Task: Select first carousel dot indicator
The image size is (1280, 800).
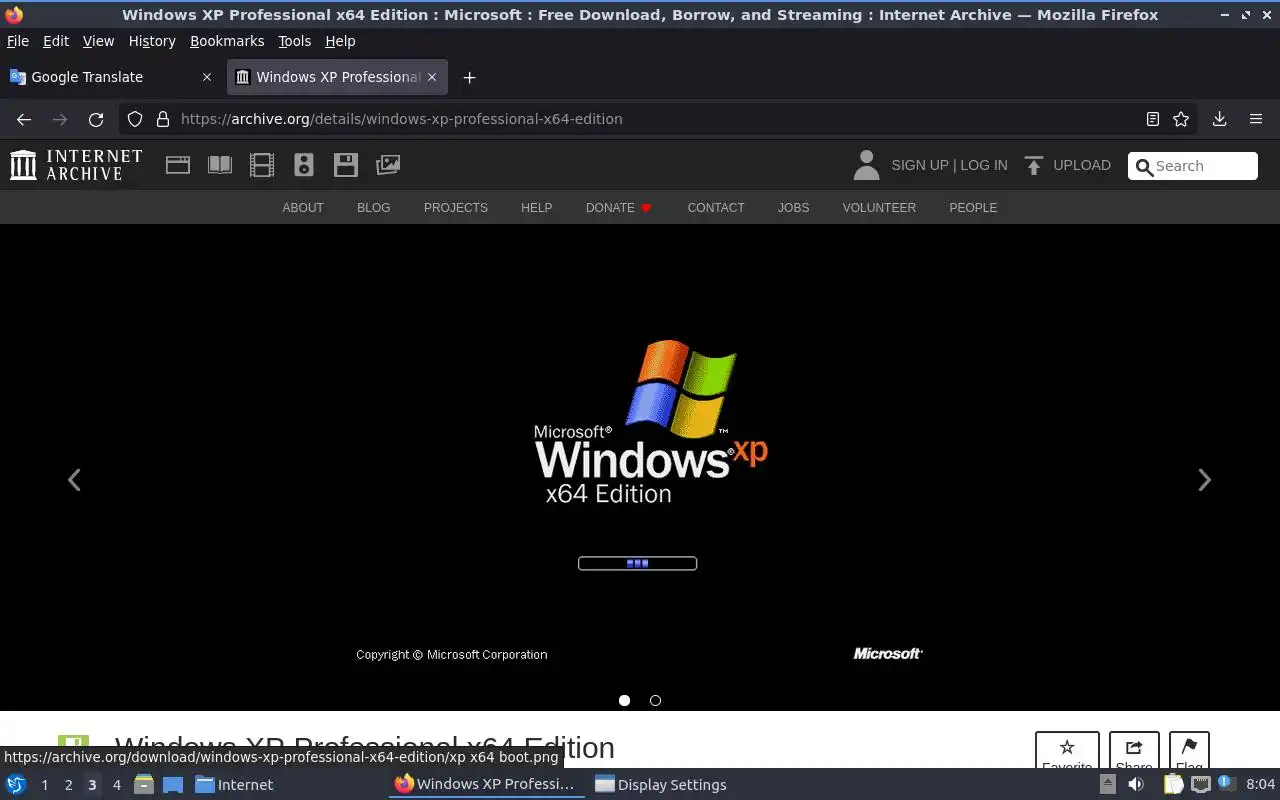Action: coord(624,700)
